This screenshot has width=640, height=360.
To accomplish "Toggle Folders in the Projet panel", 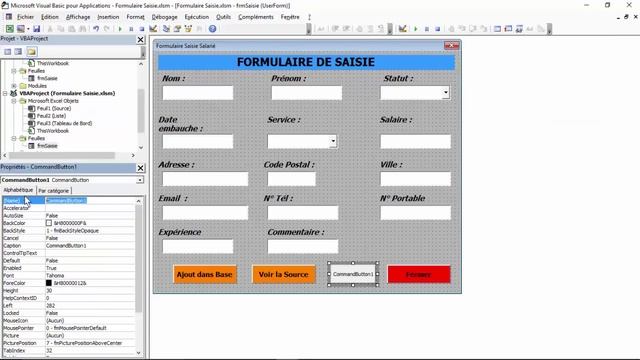I will (32, 51).
